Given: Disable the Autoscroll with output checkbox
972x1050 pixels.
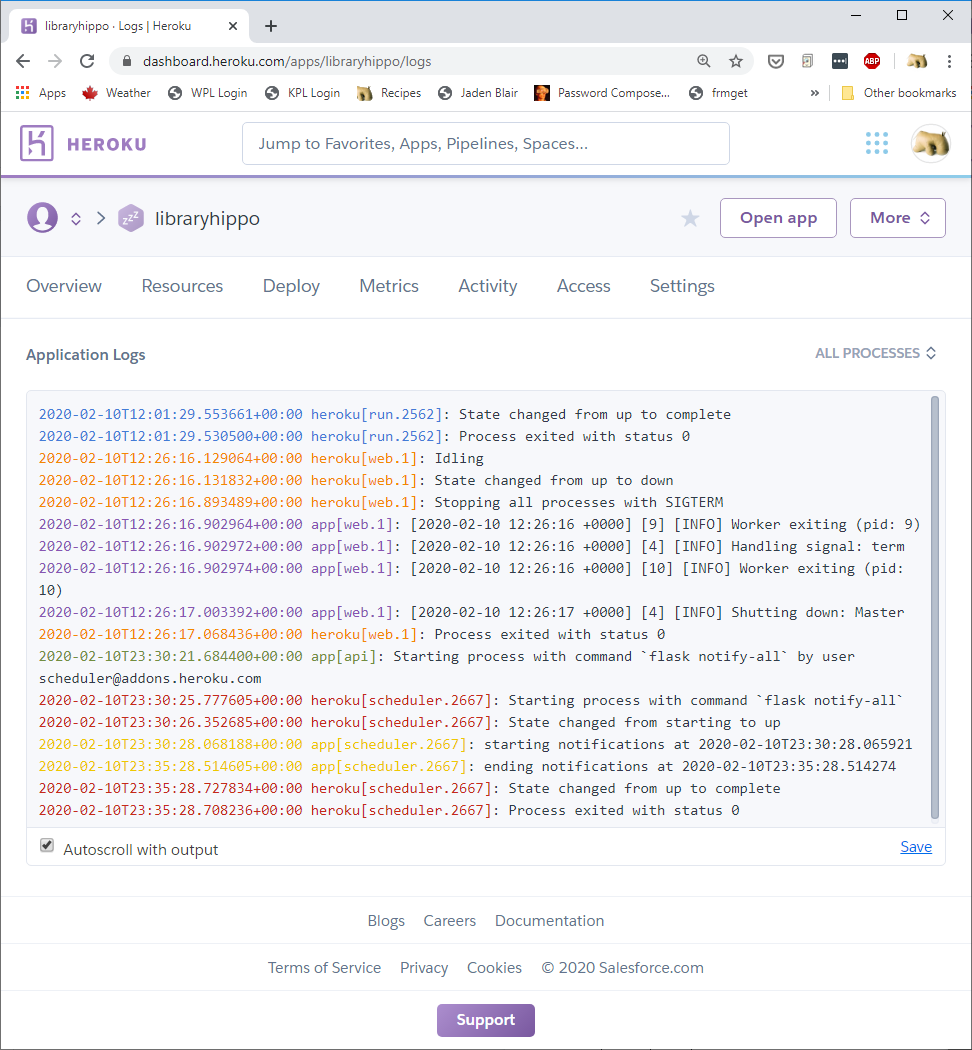Looking at the screenshot, I should point(47,845).
